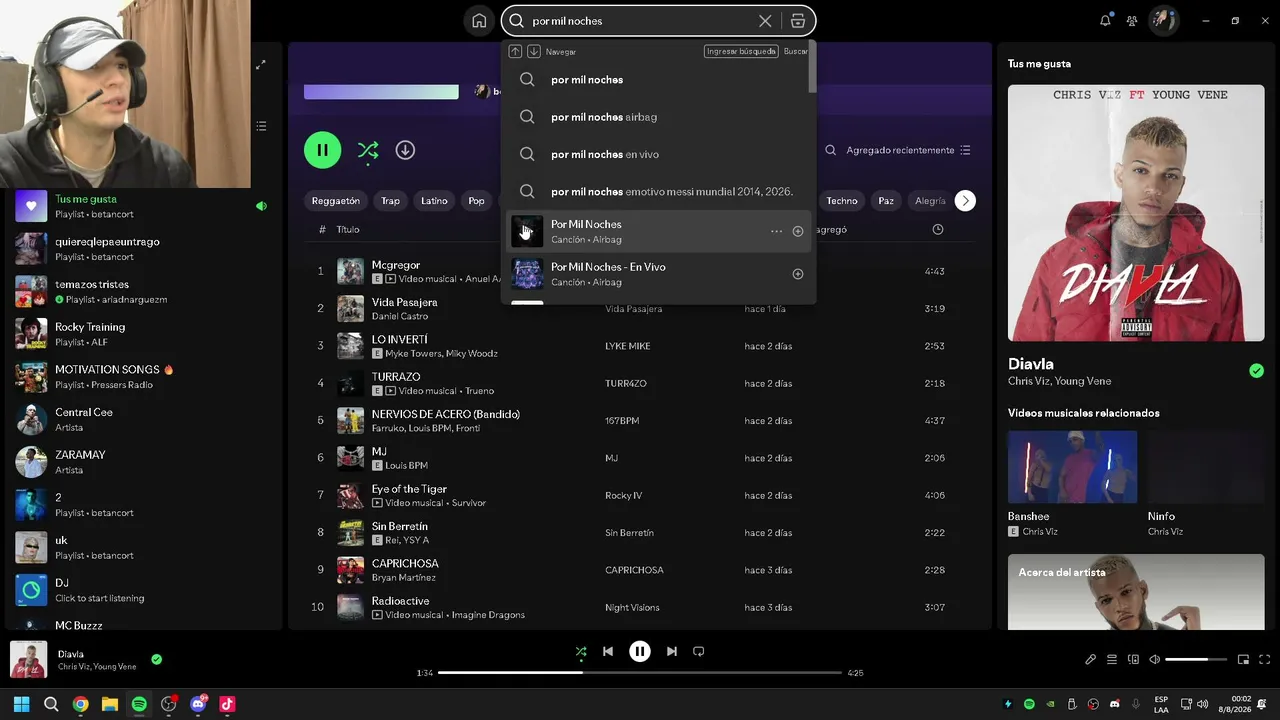Toggle the Latino filter chip
This screenshot has width=1280, height=720.
click(434, 201)
